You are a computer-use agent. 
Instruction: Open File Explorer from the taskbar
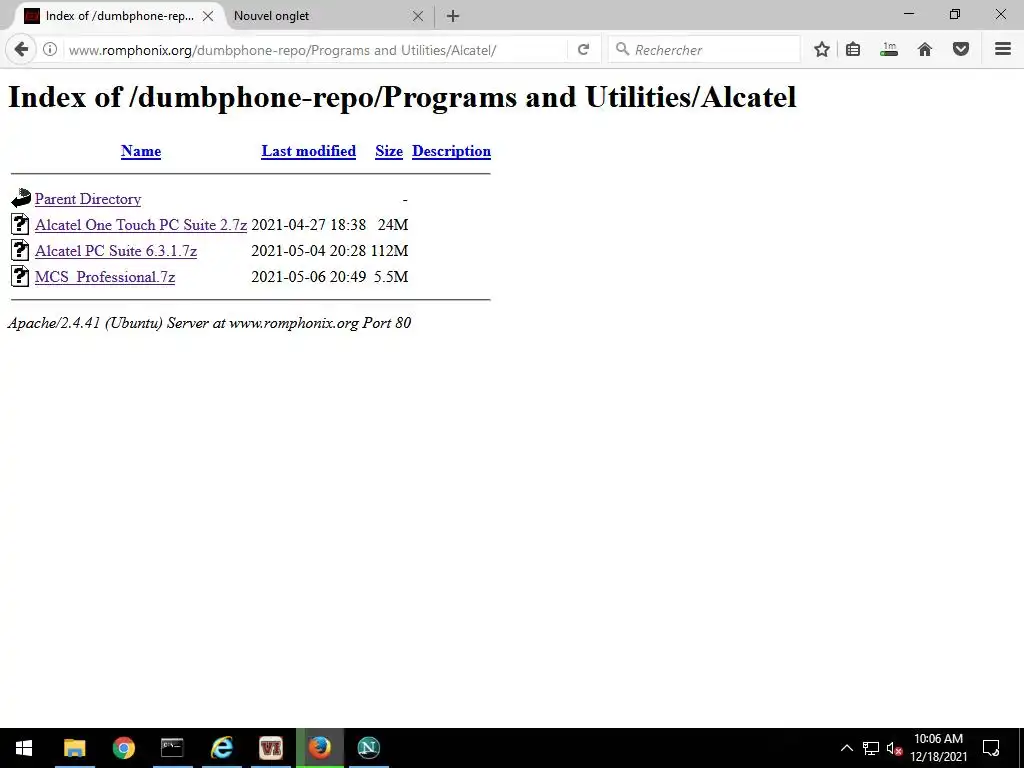point(74,748)
